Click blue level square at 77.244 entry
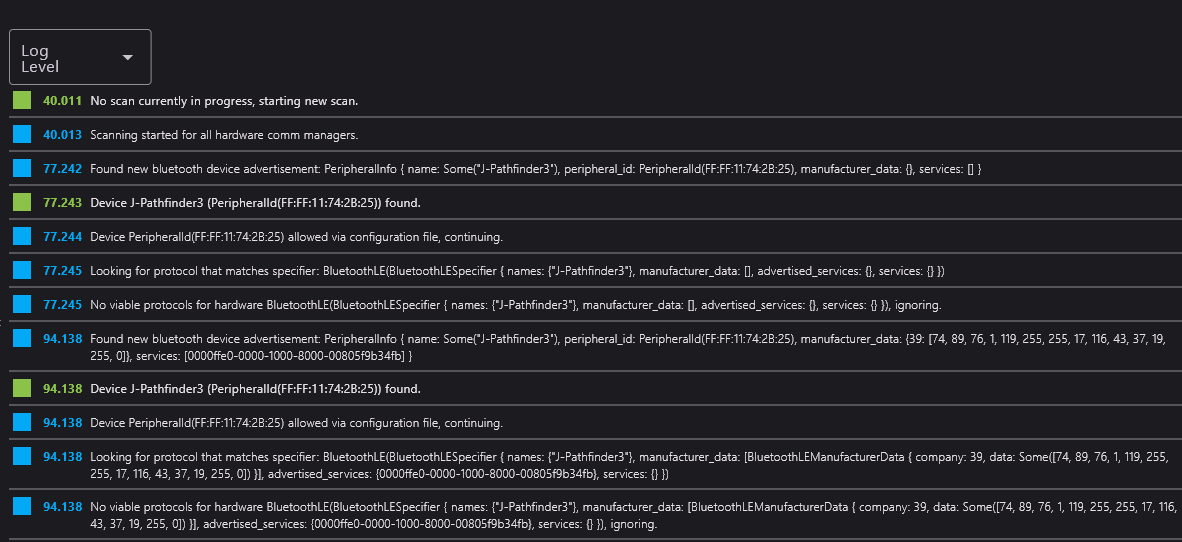 pyautogui.click(x=22, y=237)
